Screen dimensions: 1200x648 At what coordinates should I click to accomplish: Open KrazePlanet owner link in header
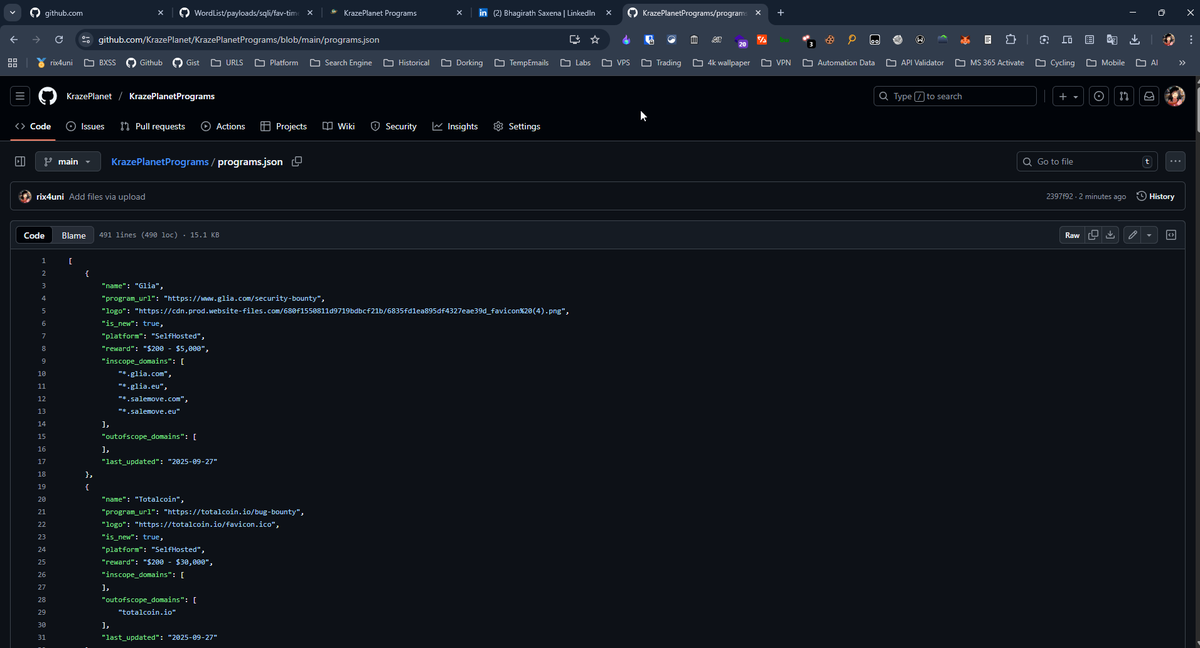tap(89, 96)
